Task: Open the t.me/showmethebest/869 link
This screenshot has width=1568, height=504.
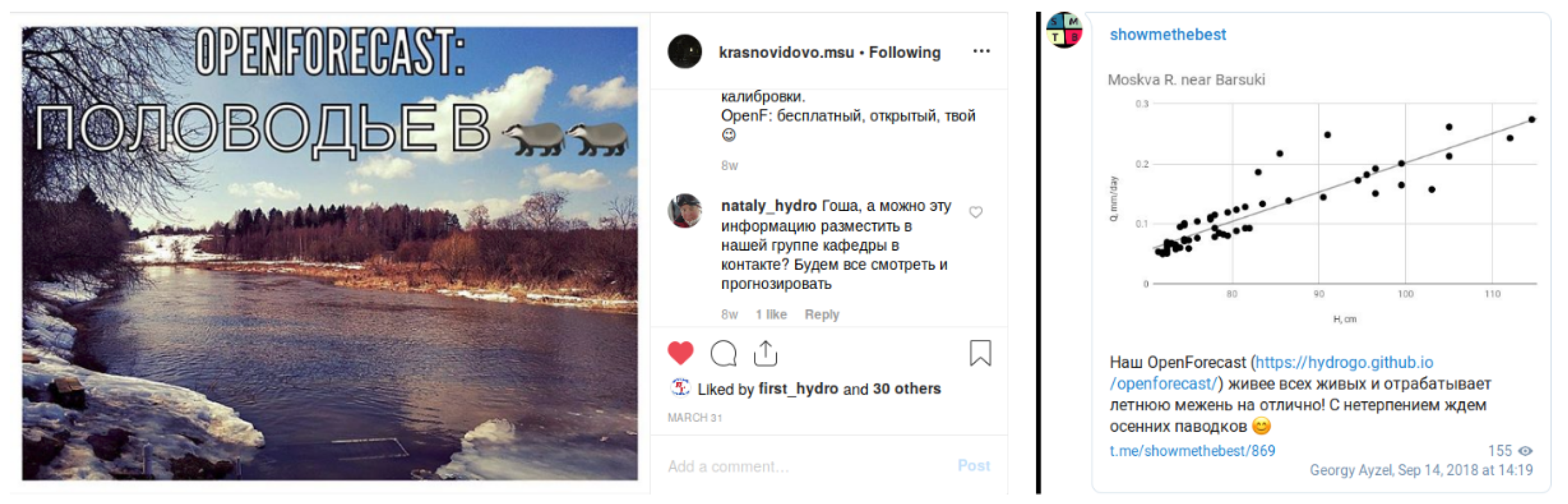Action: point(1192,451)
